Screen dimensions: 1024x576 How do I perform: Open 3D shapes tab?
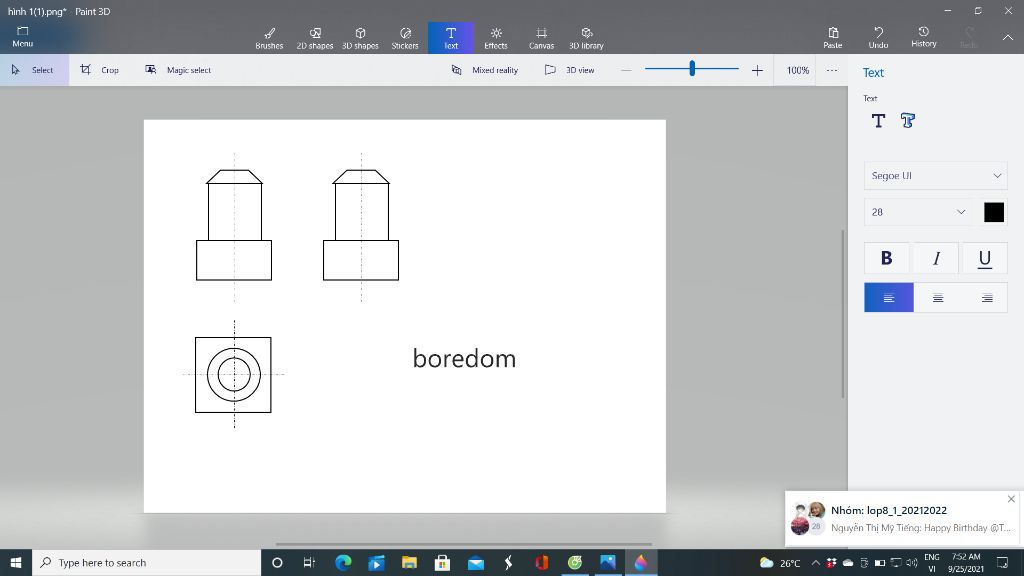(360, 38)
